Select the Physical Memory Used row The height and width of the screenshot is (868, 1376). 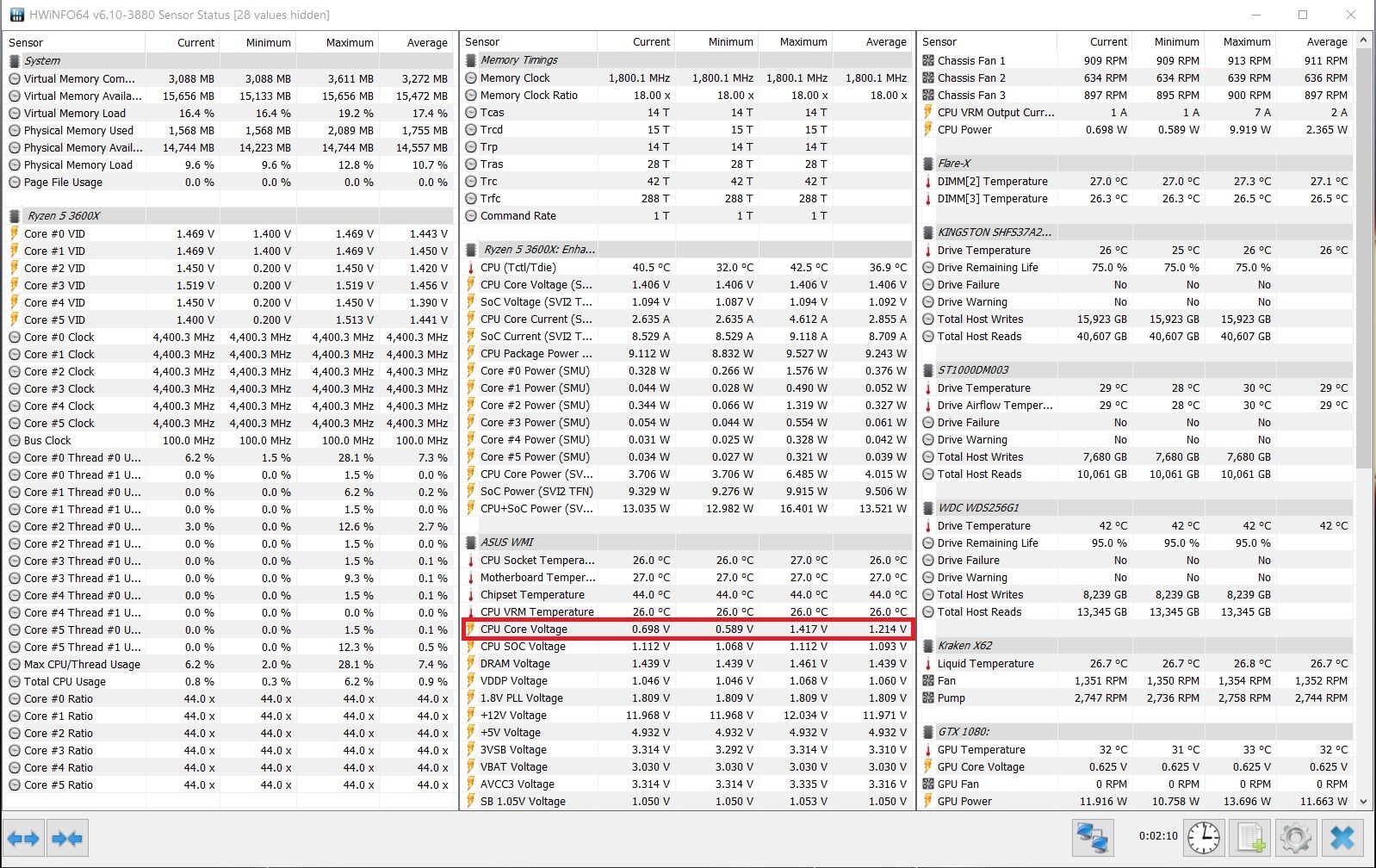(228, 131)
